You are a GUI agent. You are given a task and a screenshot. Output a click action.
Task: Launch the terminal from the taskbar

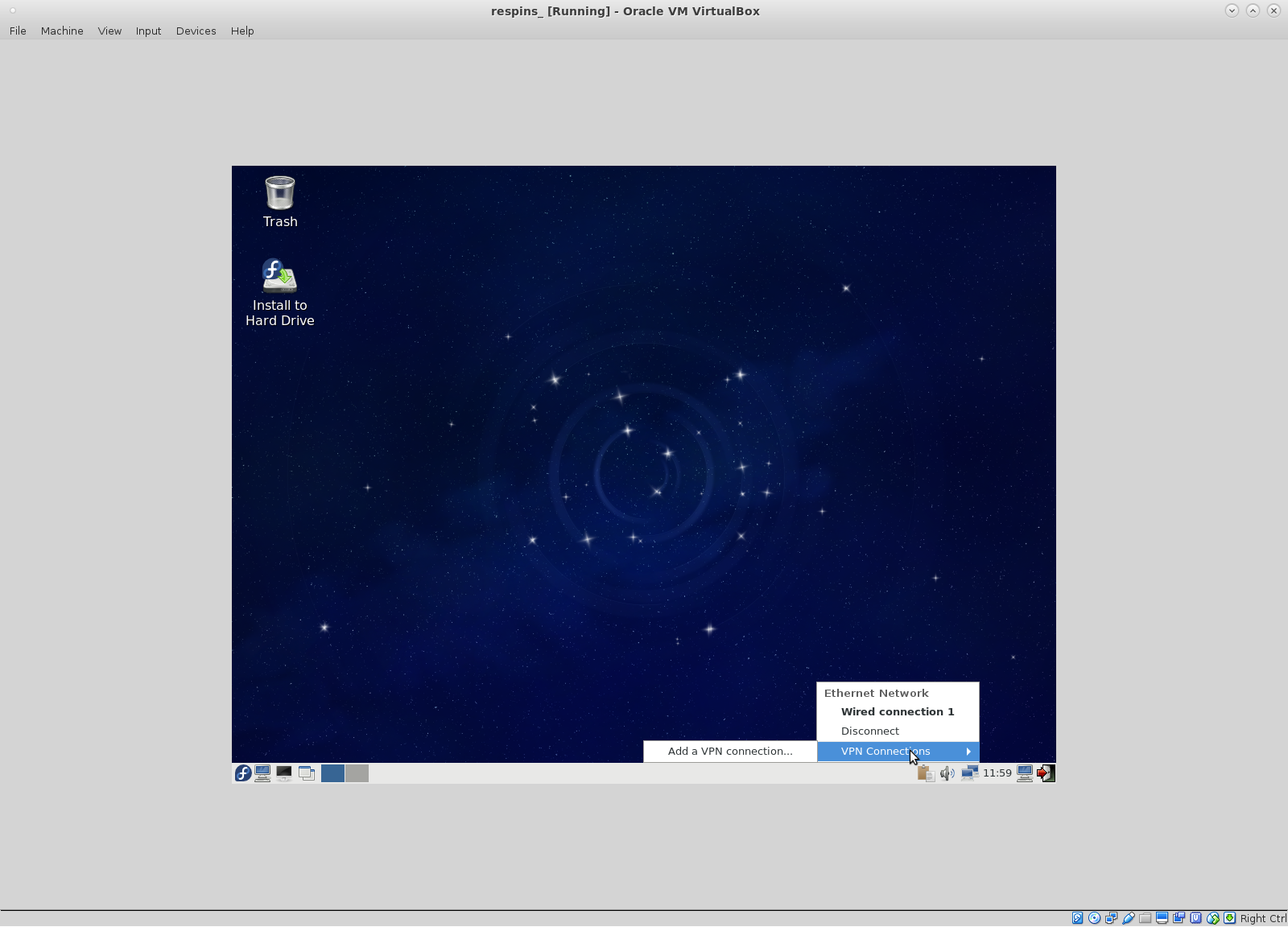(x=284, y=773)
